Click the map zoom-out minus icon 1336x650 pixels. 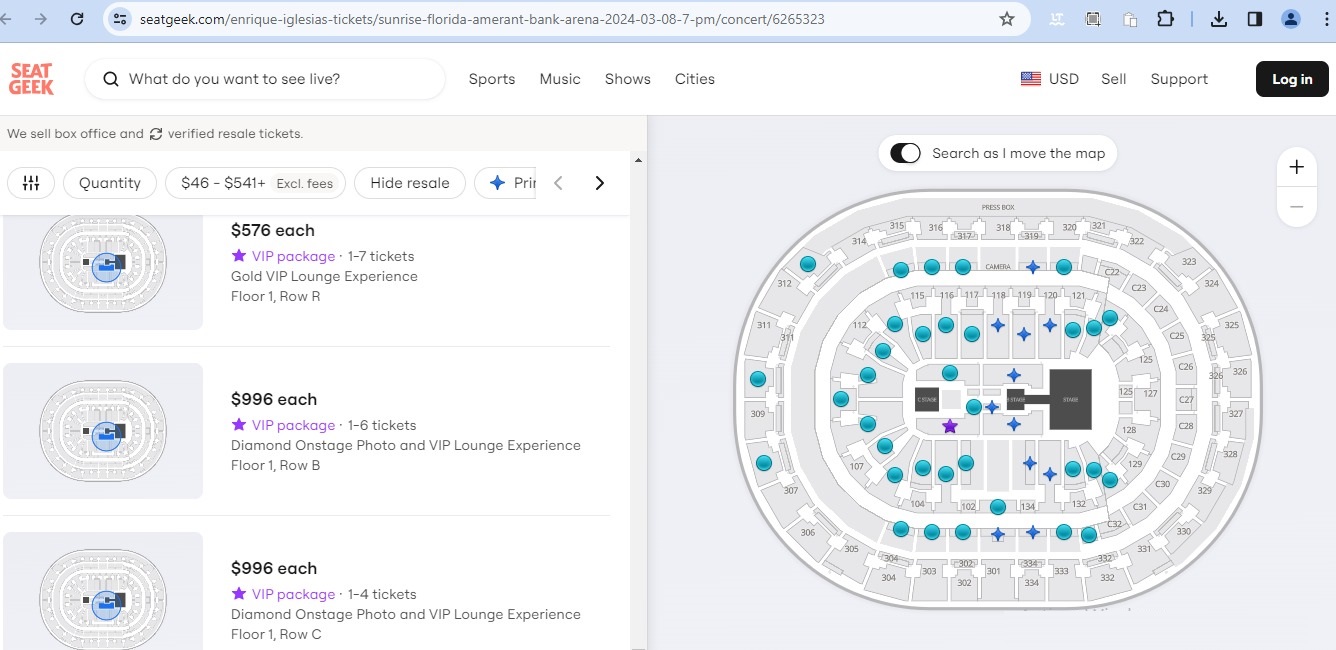coord(1296,206)
